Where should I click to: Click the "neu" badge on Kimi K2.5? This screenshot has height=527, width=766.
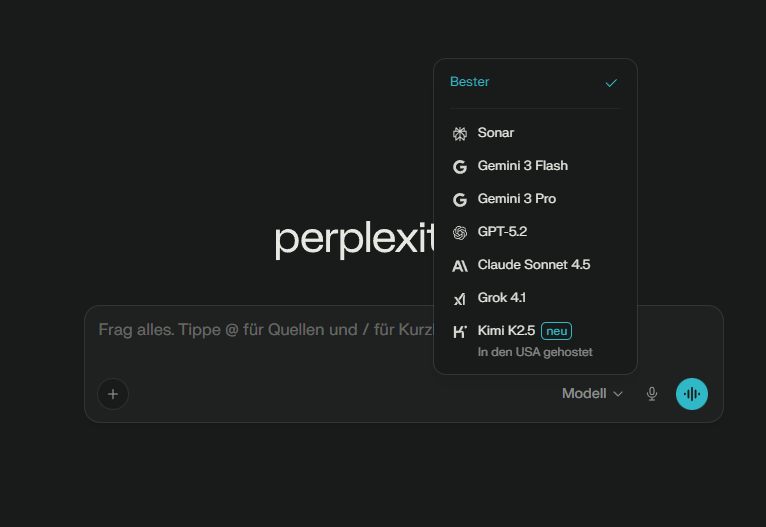click(x=556, y=331)
